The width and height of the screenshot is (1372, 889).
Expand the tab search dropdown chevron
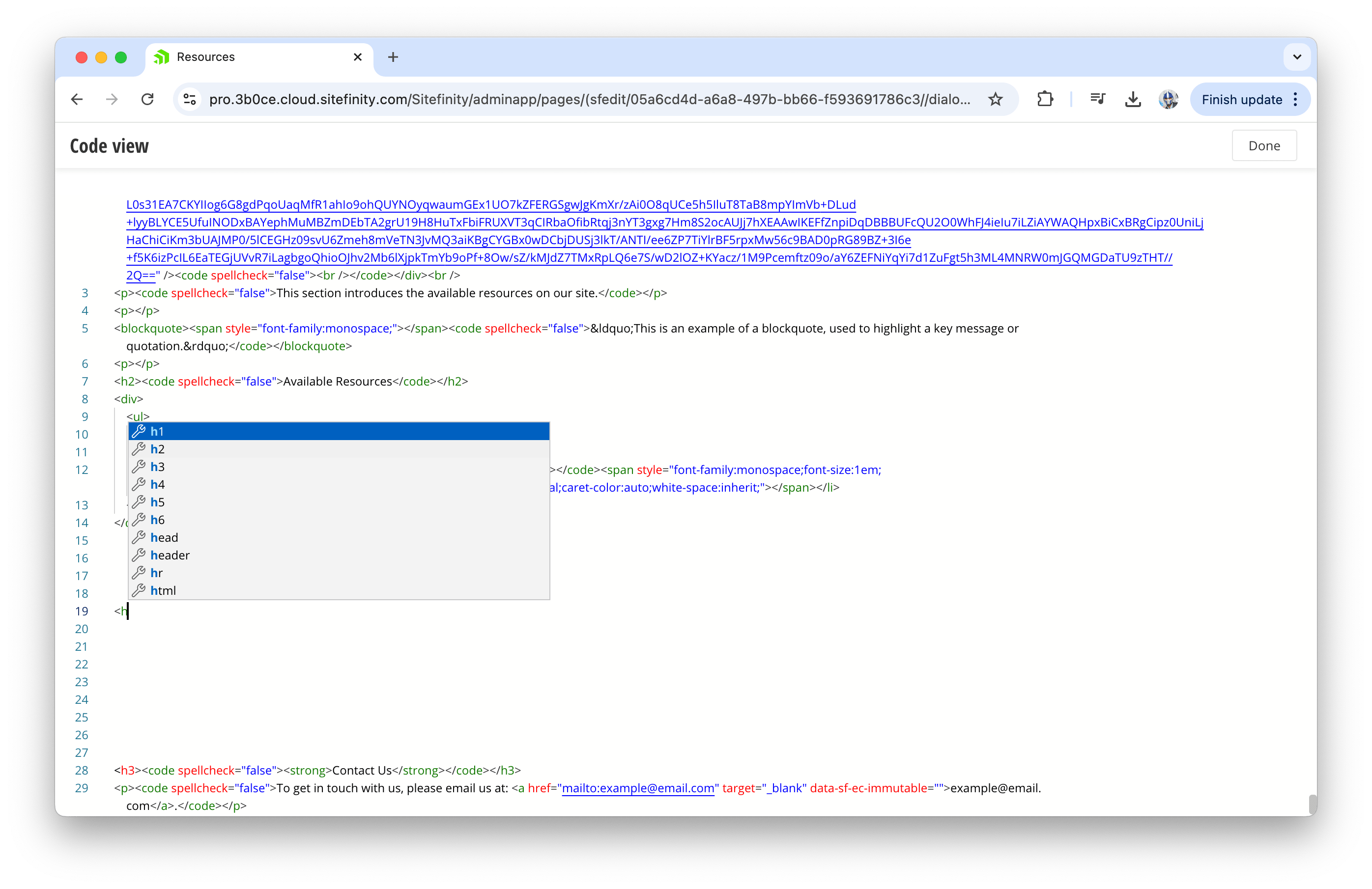tap(1297, 57)
